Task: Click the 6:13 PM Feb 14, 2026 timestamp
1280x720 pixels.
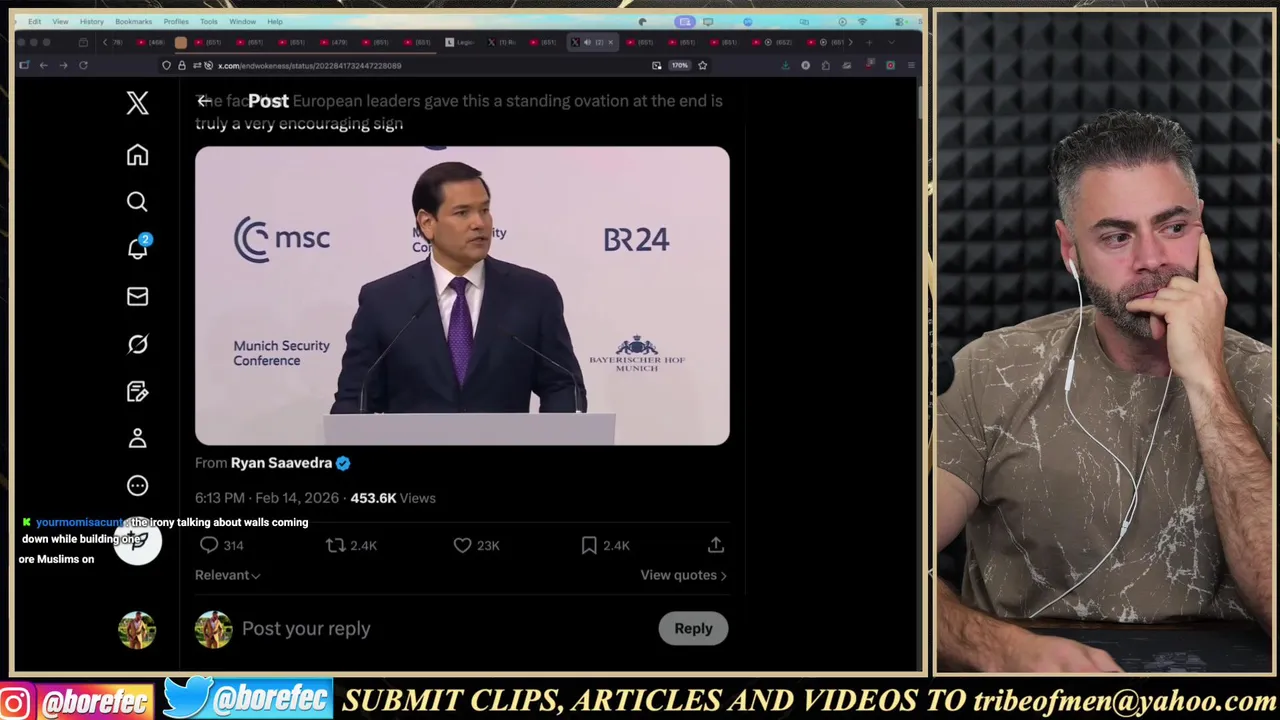Action: coord(267,498)
